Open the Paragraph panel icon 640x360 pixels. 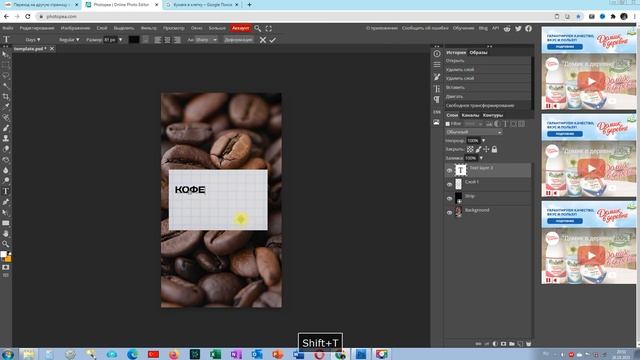pyautogui.click(x=437, y=100)
